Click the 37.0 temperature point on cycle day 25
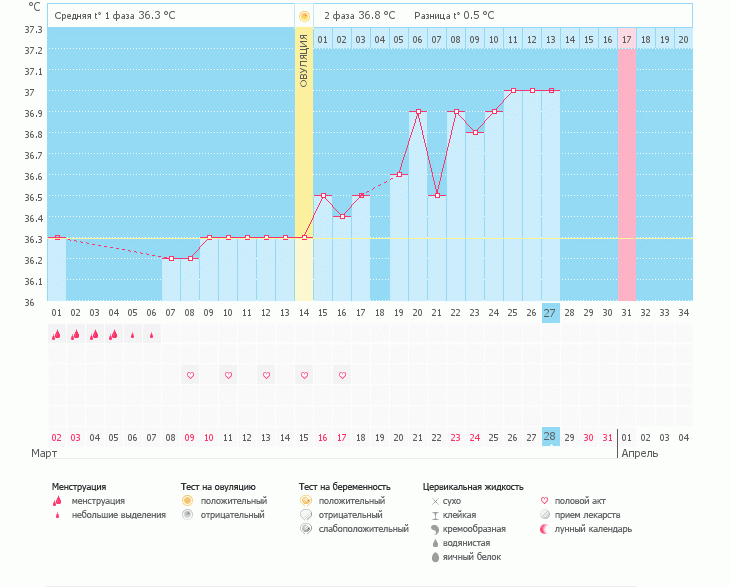731x587 pixels. point(513,91)
